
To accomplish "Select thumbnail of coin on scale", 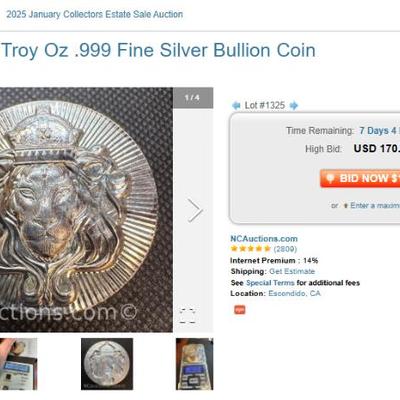I will pos(195,364).
